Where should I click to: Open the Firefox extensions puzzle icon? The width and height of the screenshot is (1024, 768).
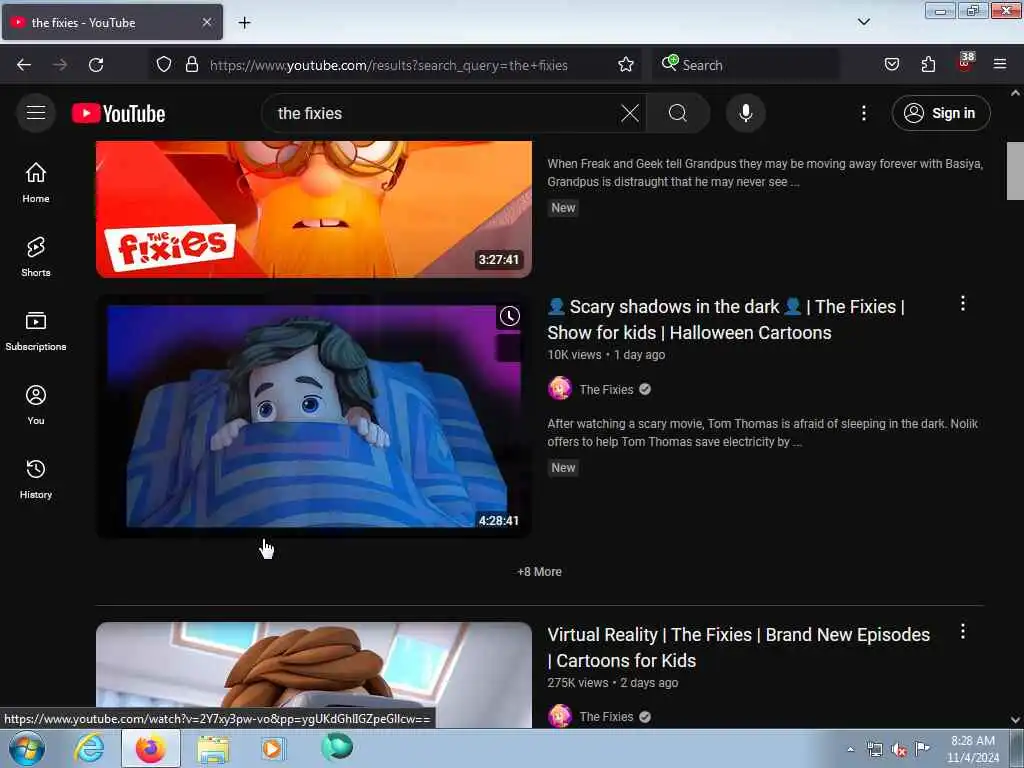click(928, 65)
